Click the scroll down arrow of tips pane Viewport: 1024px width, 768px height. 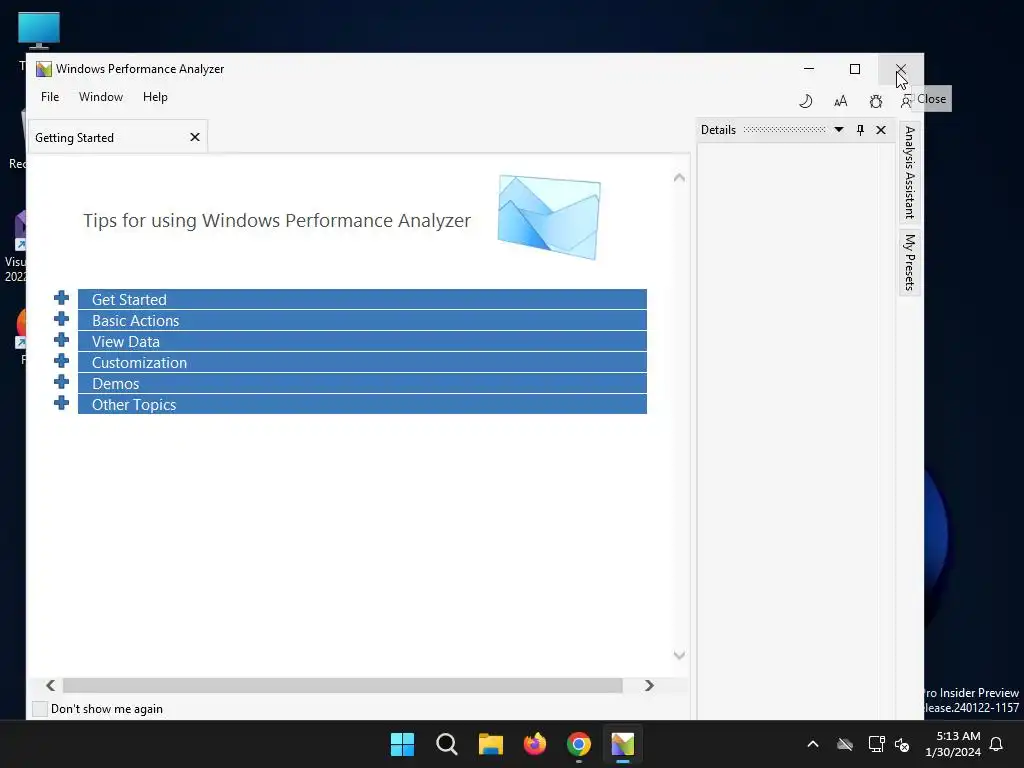679,655
